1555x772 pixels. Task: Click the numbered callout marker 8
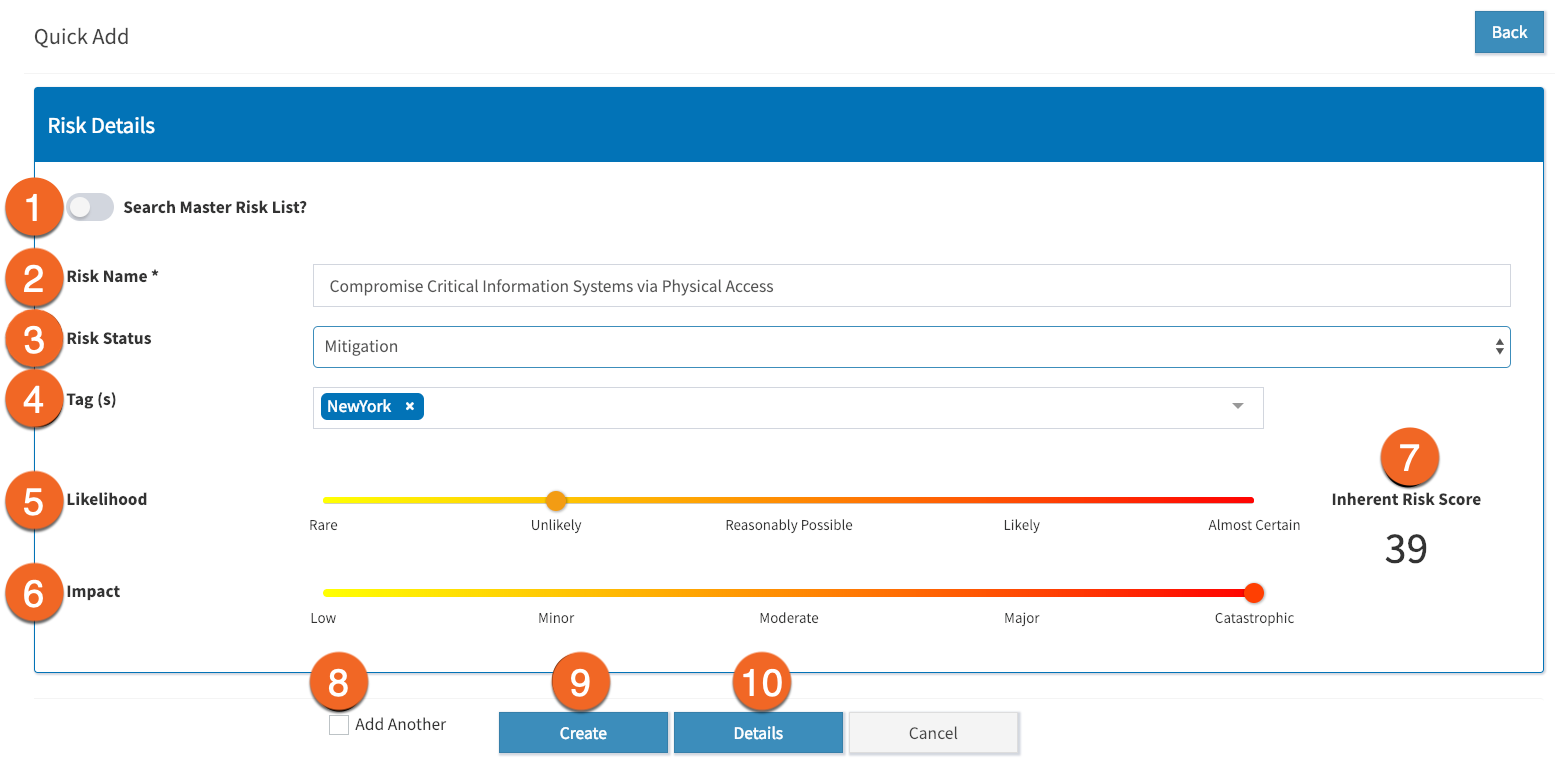pos(339,682)
